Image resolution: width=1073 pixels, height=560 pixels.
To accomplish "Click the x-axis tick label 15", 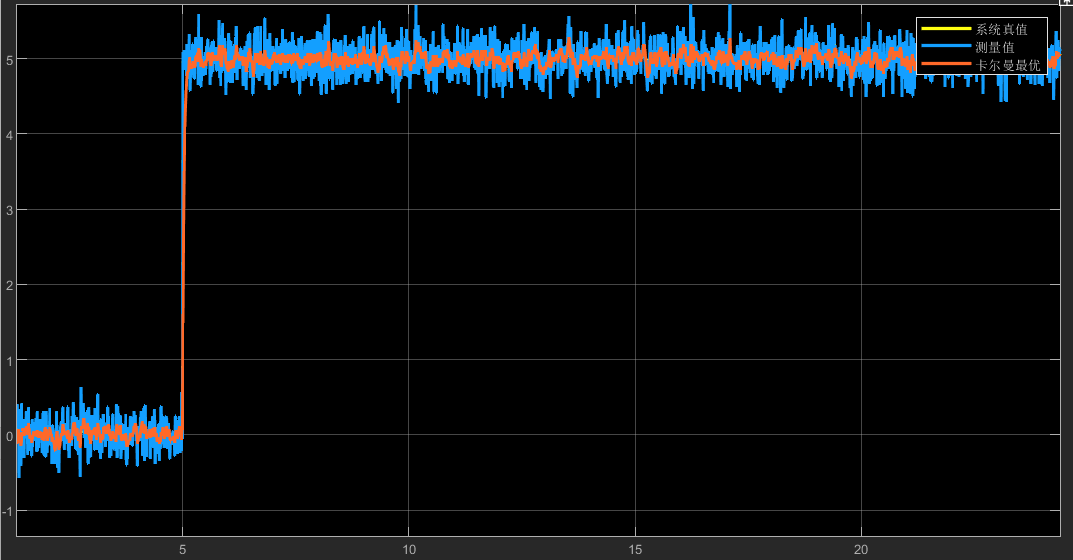I will pos(636,550).
